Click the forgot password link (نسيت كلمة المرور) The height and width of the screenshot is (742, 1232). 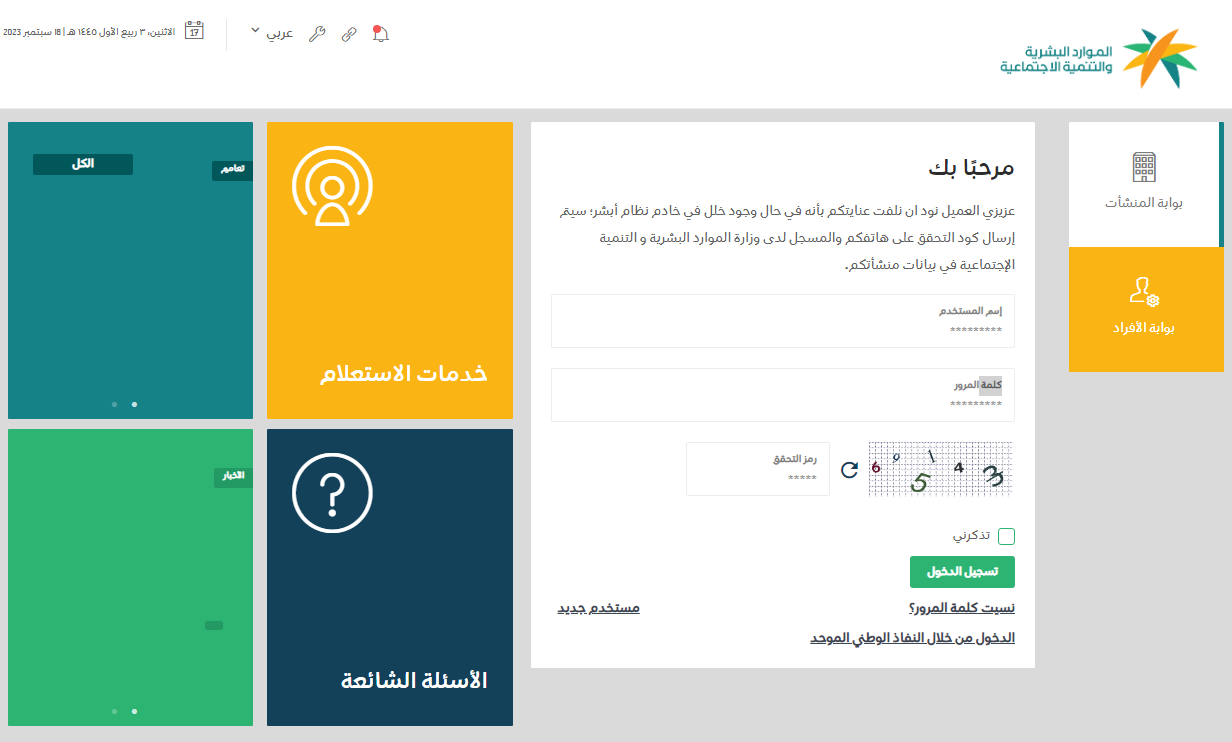961,608
